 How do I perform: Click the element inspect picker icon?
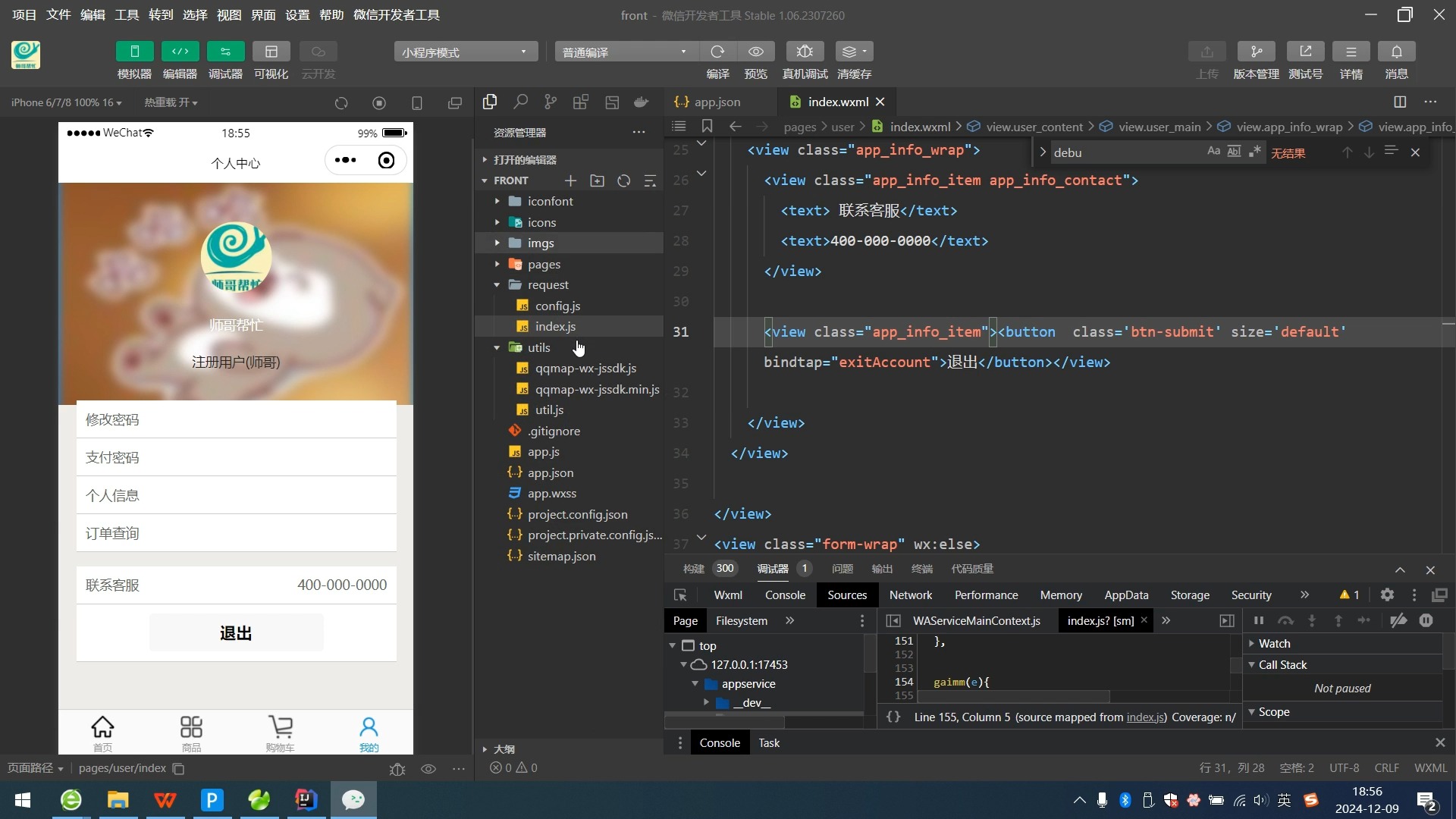tap(680, 595)
